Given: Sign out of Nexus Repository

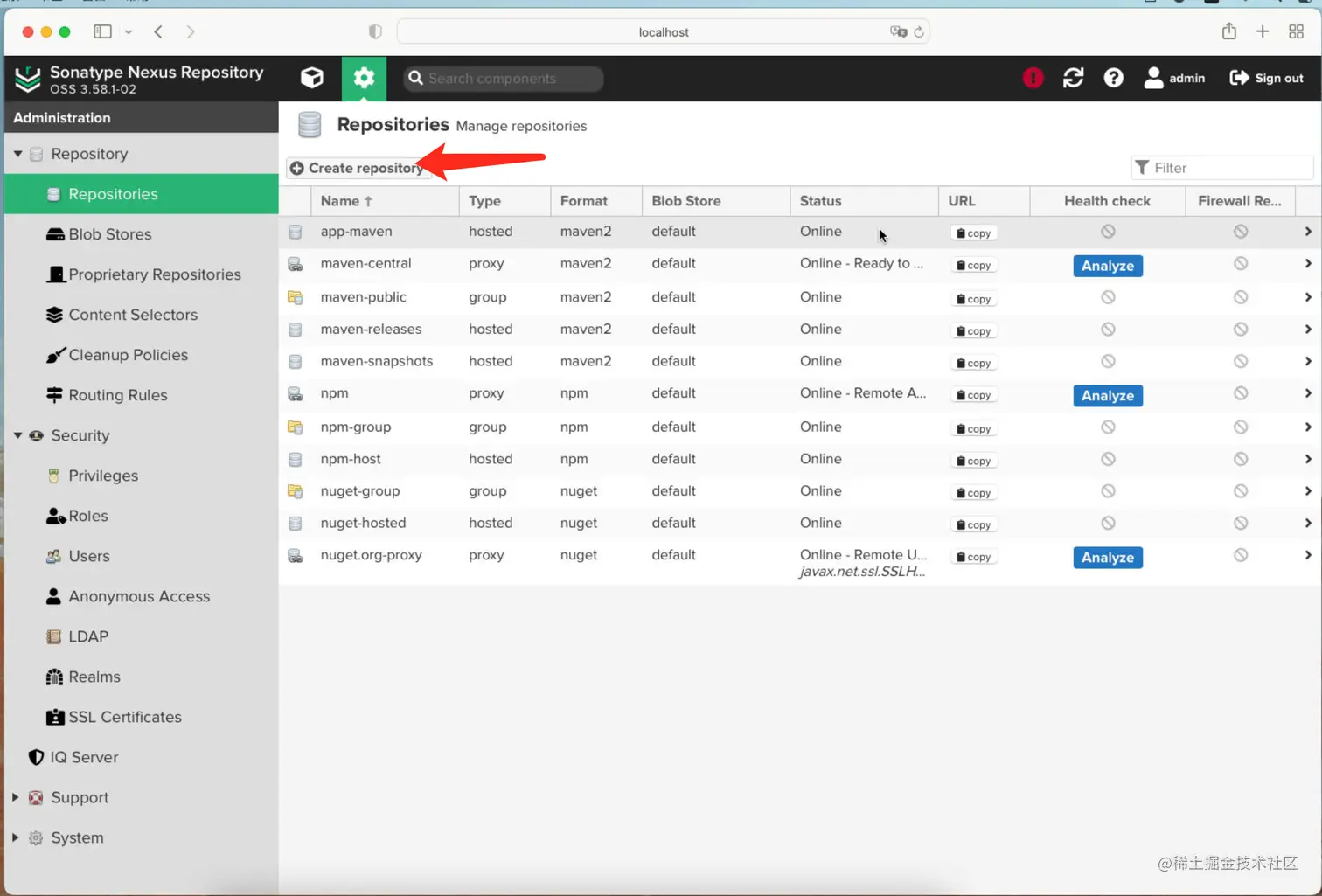Looking at the screenshot, I should pos(1266,78).
